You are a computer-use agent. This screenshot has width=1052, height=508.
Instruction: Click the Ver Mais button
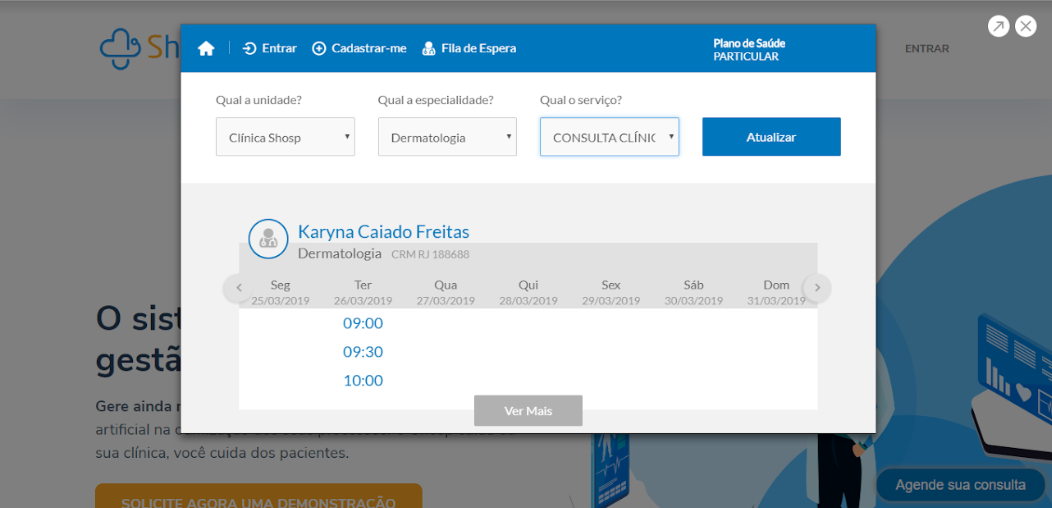(x=528, y=411)
